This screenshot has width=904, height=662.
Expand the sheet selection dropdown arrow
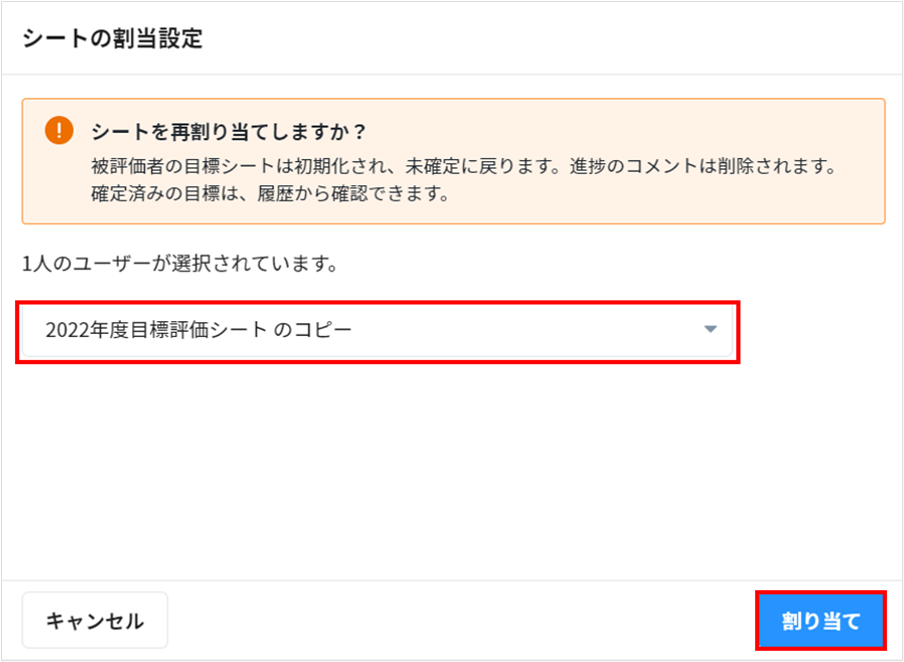[x=711, y=329]
